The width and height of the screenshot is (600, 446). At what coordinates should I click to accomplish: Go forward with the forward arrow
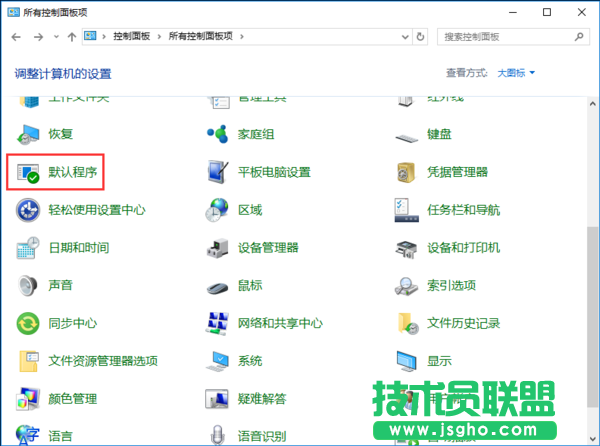tap(38, 37)
